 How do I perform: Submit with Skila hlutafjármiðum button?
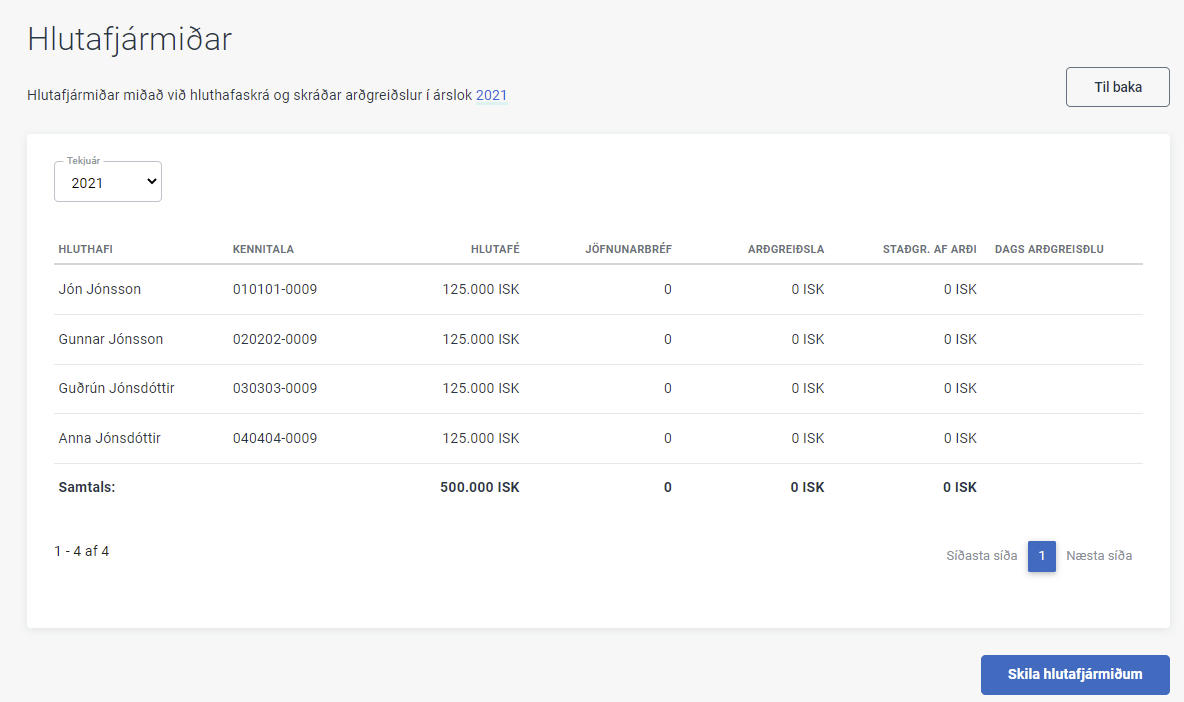click(x=1075, y=674)
